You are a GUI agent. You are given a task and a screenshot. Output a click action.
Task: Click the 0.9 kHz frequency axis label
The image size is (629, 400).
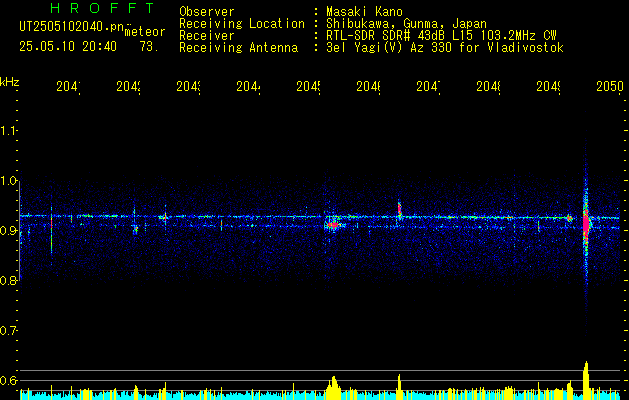(8, 230)
